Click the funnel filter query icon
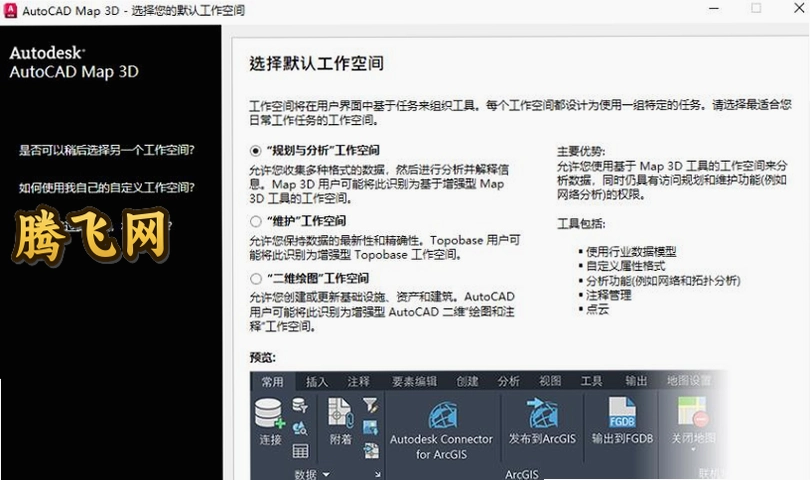 [370, 405]
